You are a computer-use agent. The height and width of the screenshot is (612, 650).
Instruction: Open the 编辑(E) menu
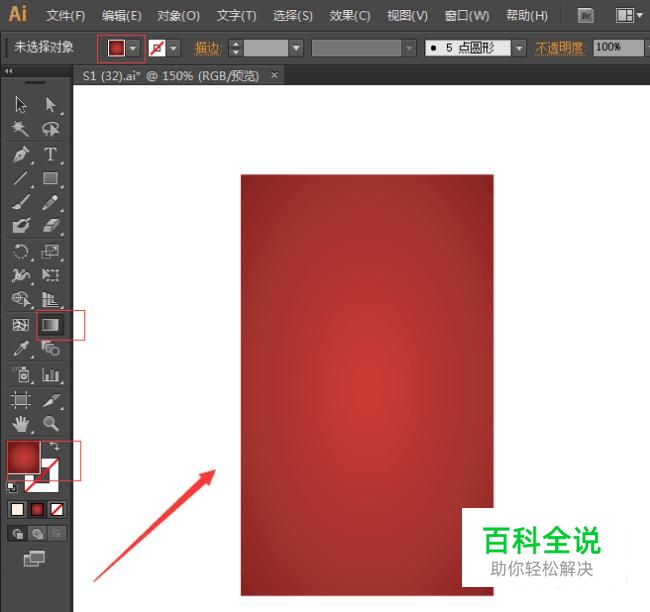[x=121, y=16]
